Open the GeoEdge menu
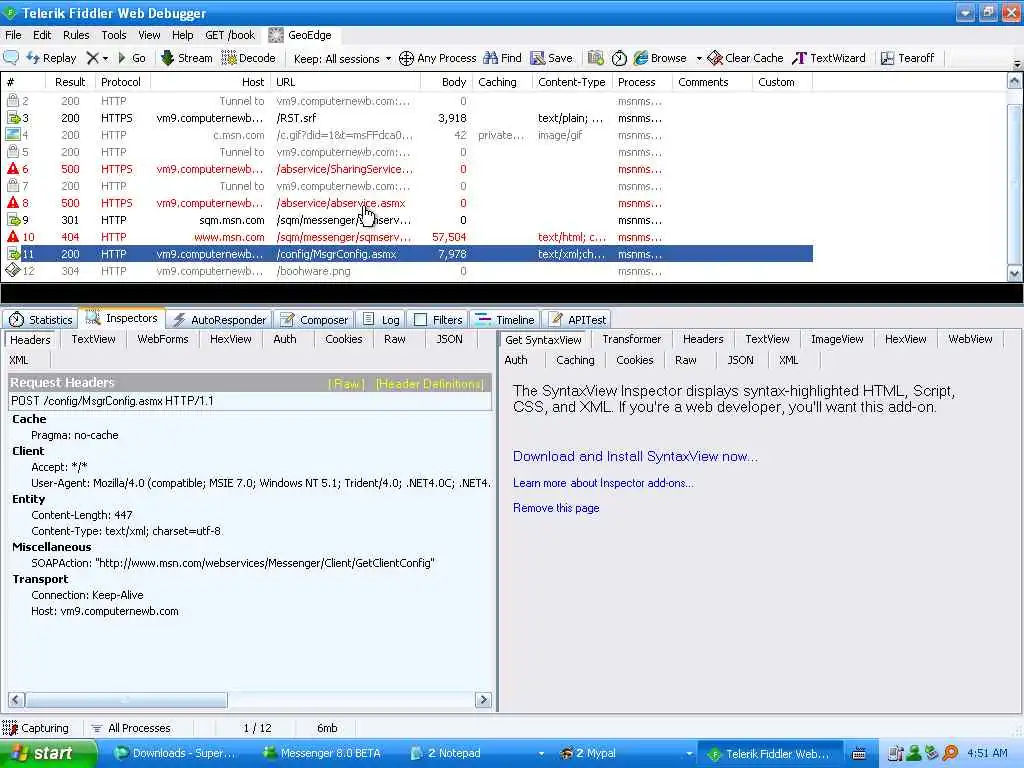This screenshot has height=768, width=1024. click(300, 35)
